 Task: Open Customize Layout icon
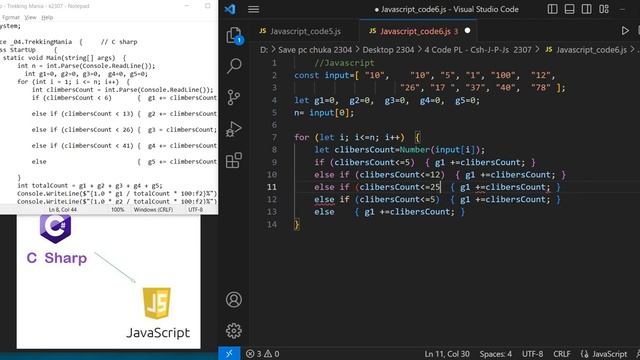pos(604,9)
